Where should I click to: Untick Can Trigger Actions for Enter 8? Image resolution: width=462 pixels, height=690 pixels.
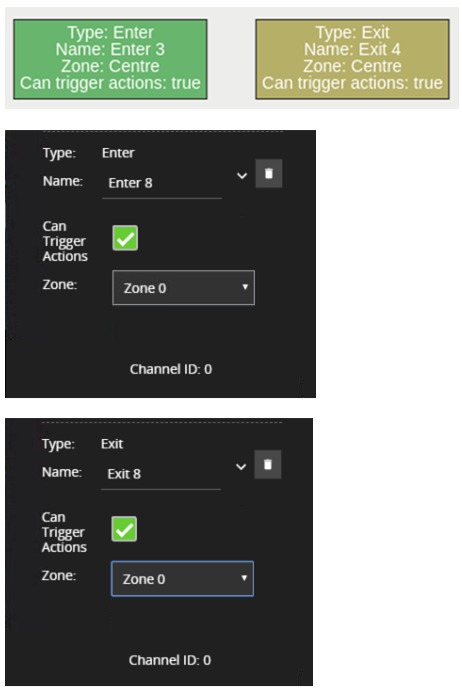pos(125,238)
